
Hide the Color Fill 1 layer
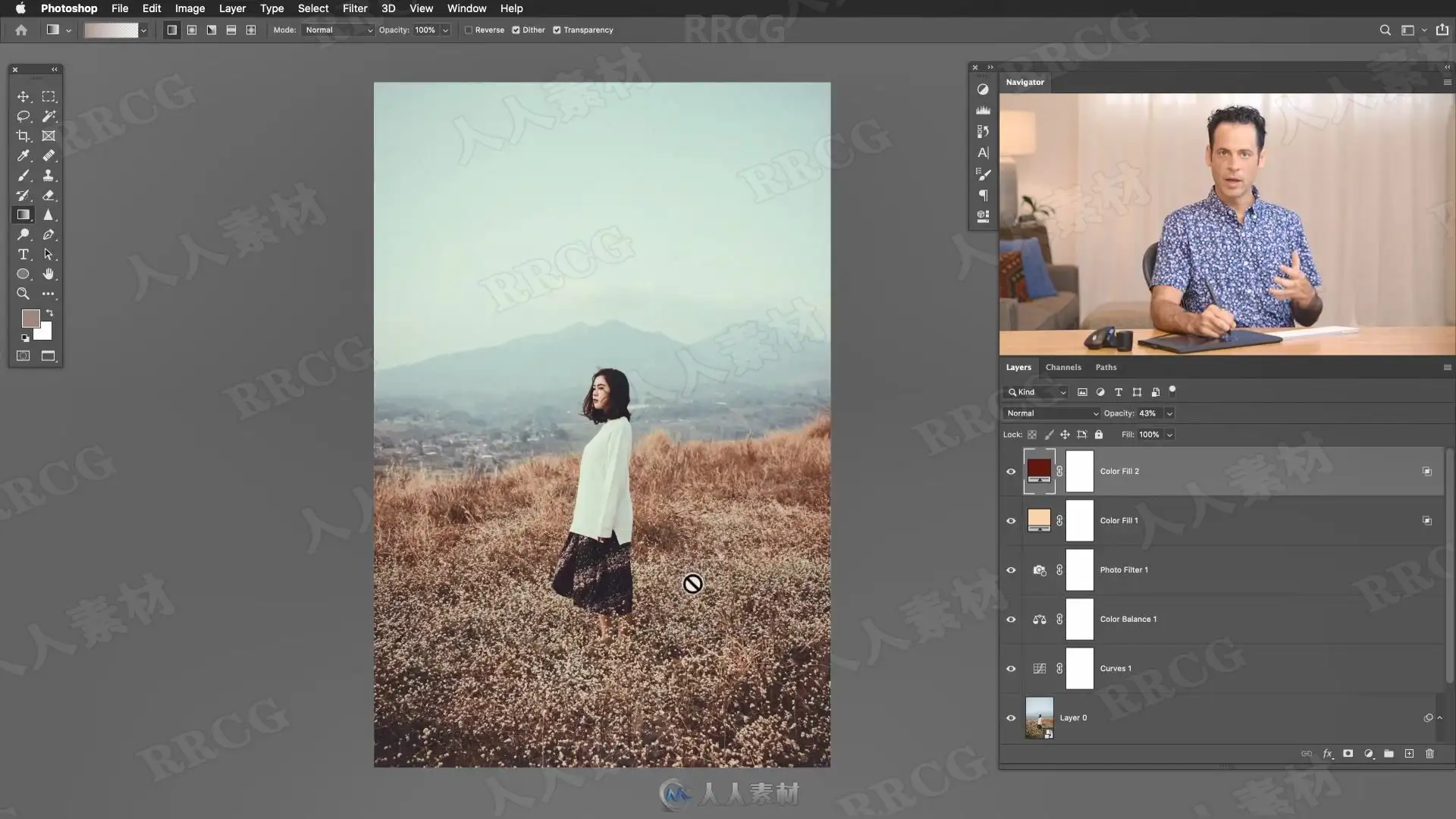pos(1011,521)
